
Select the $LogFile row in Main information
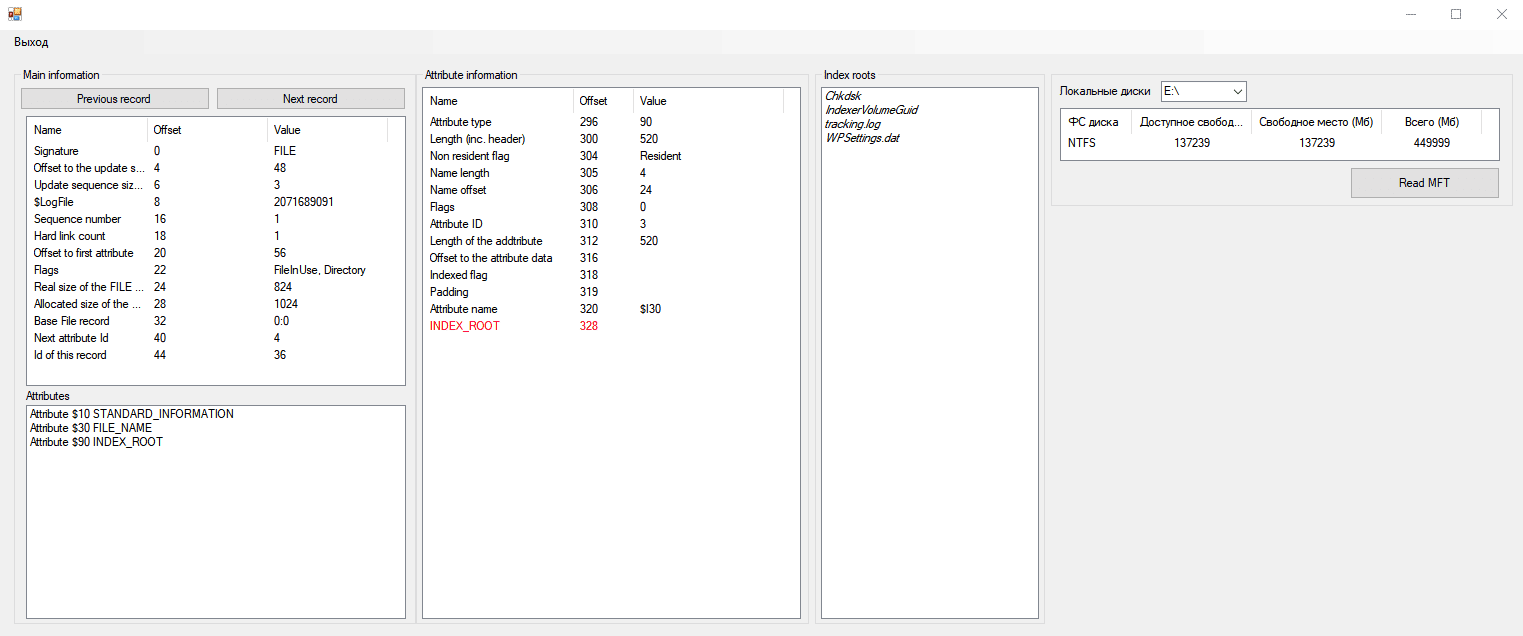pos(215,202)
